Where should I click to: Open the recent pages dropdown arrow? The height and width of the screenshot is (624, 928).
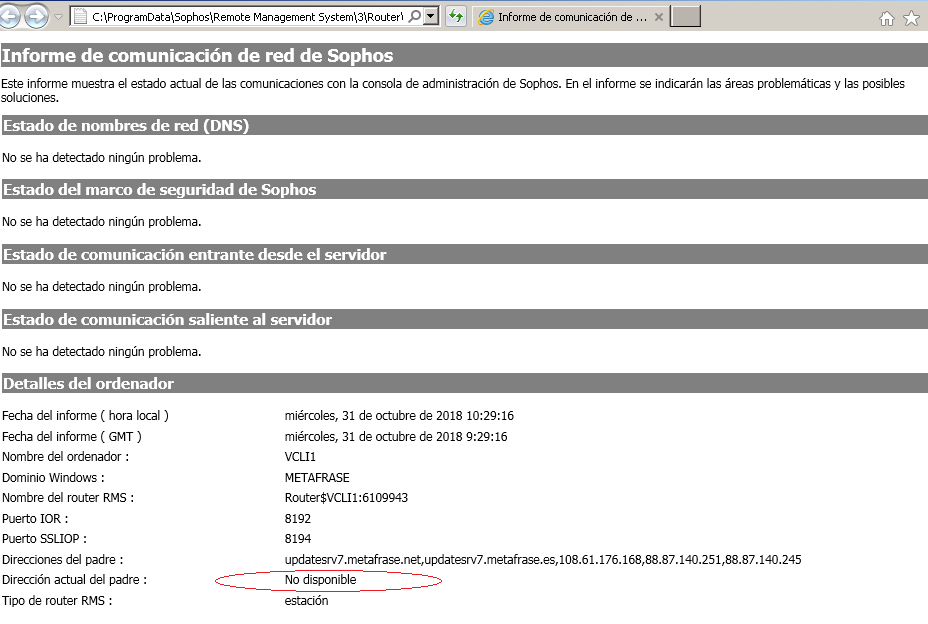point(58,17)
